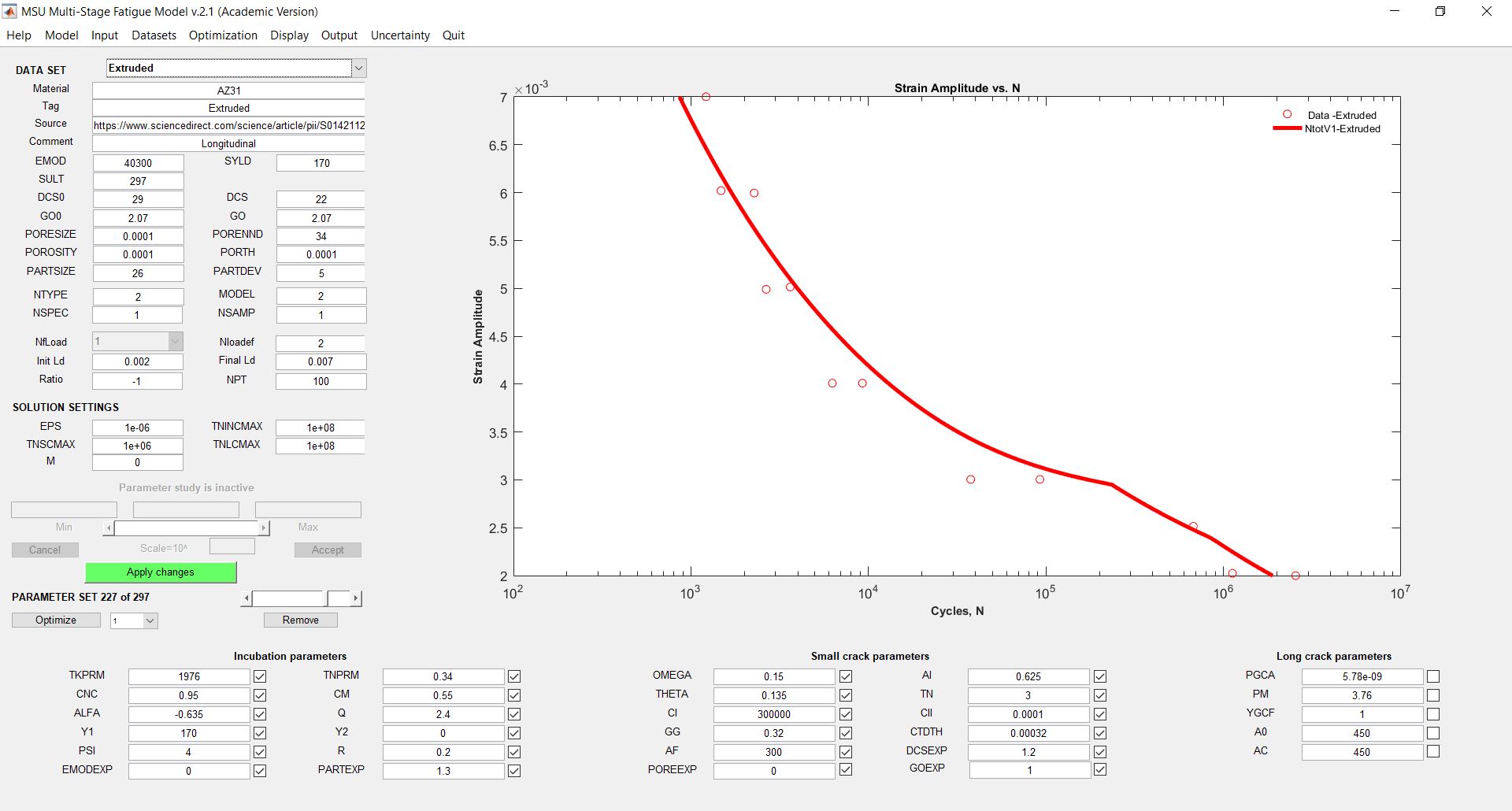
Task: Click the EMOD input field
Action: click(138, 163)
